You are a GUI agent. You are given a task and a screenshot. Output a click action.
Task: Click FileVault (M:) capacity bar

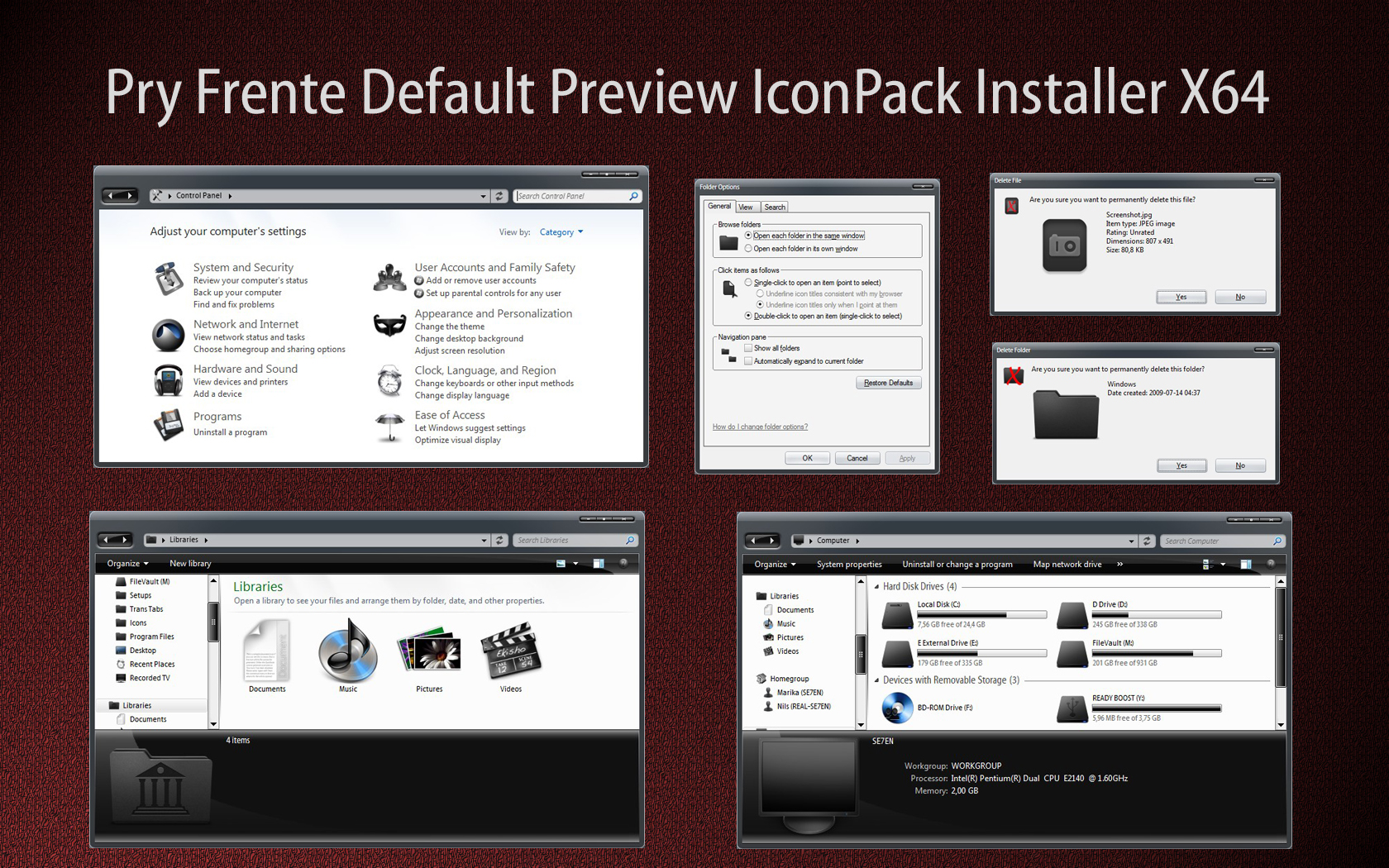(1157, 653)
